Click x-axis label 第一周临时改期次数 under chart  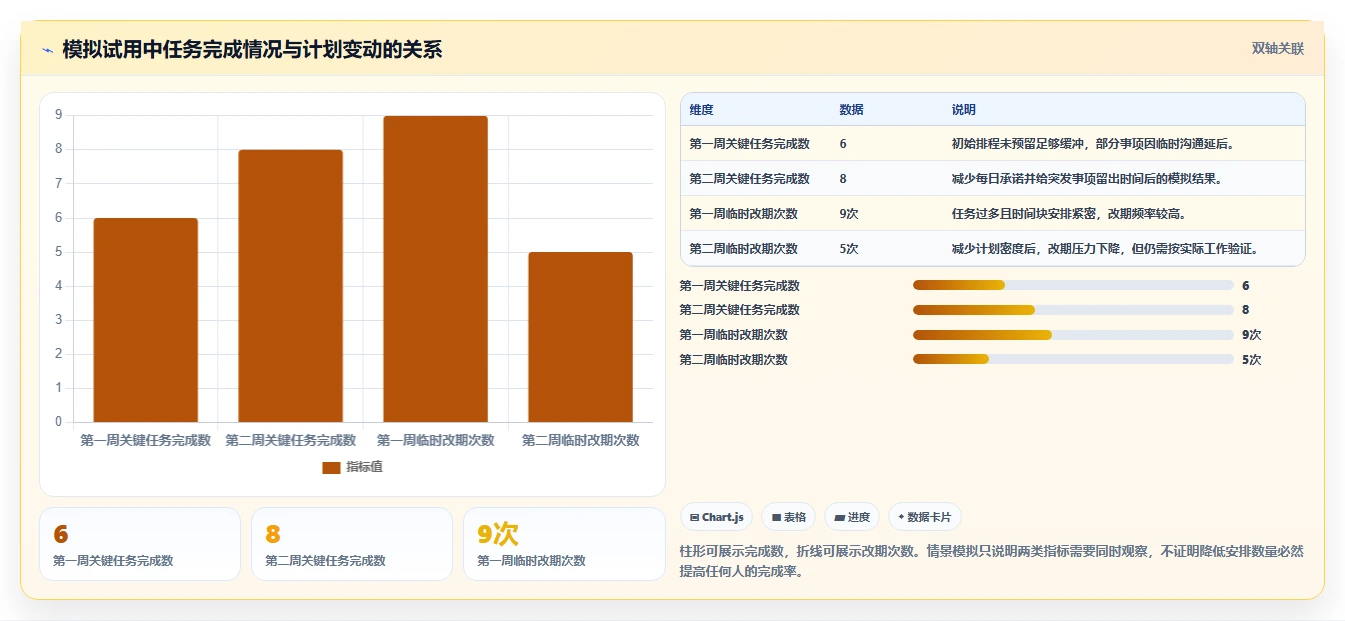point(436,440)
